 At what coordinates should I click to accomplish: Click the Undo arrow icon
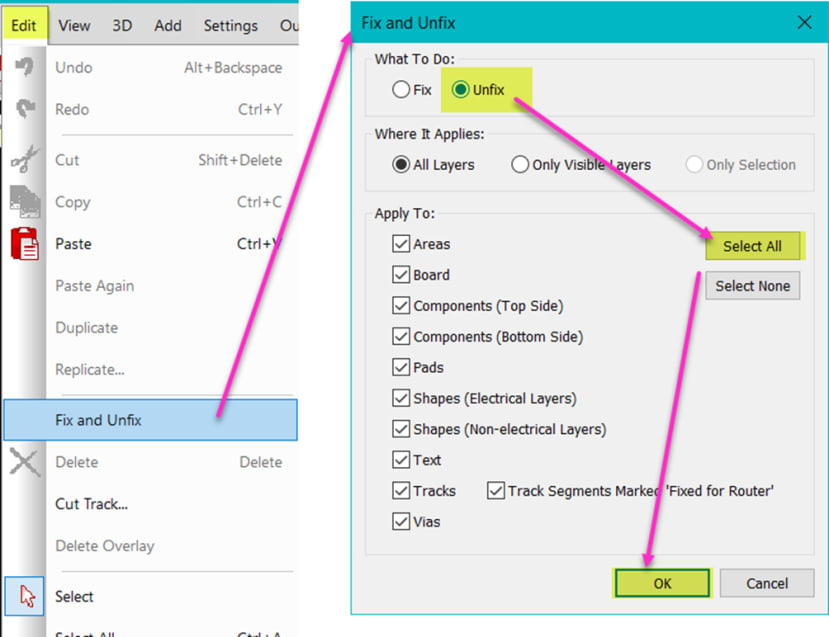[x=24, y=67]
